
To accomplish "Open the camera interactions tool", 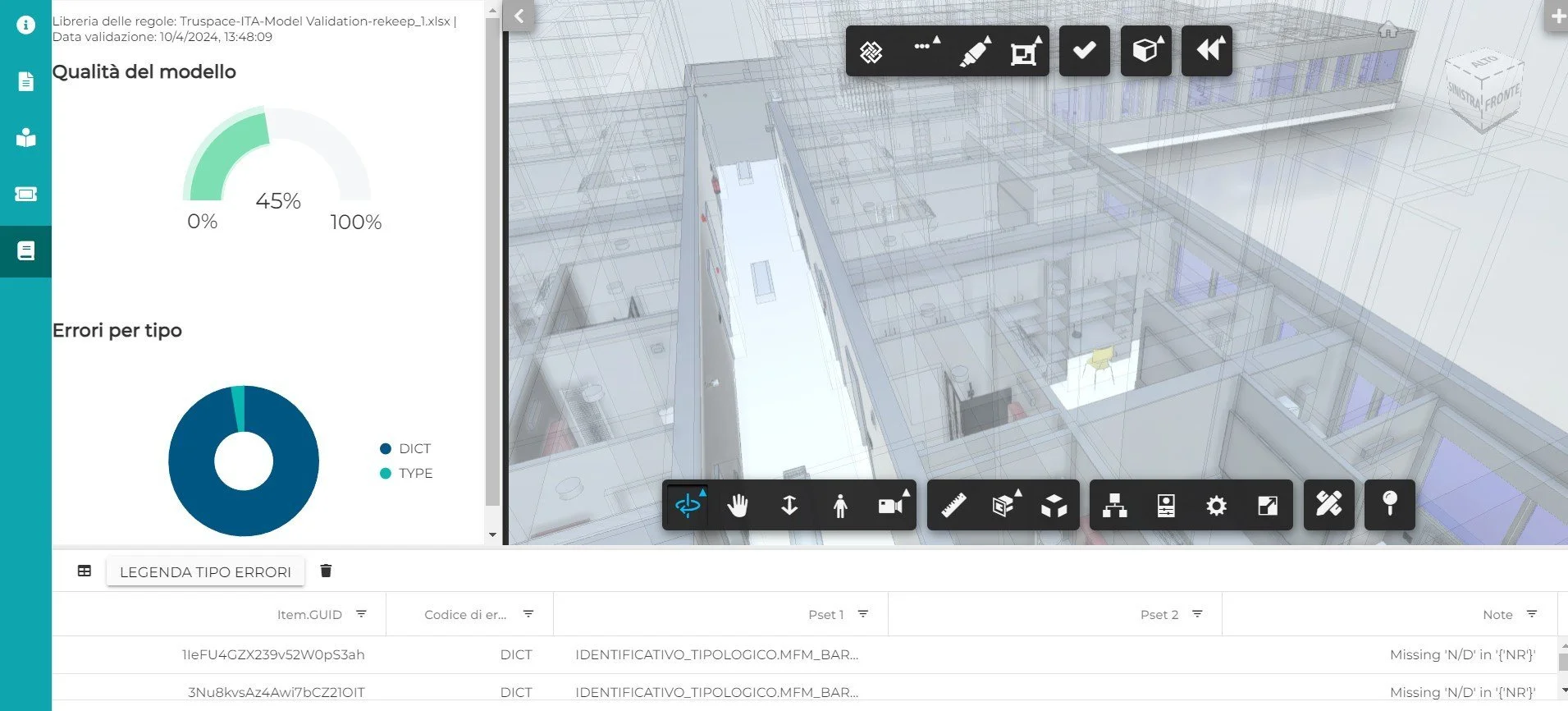I will 892,505.
